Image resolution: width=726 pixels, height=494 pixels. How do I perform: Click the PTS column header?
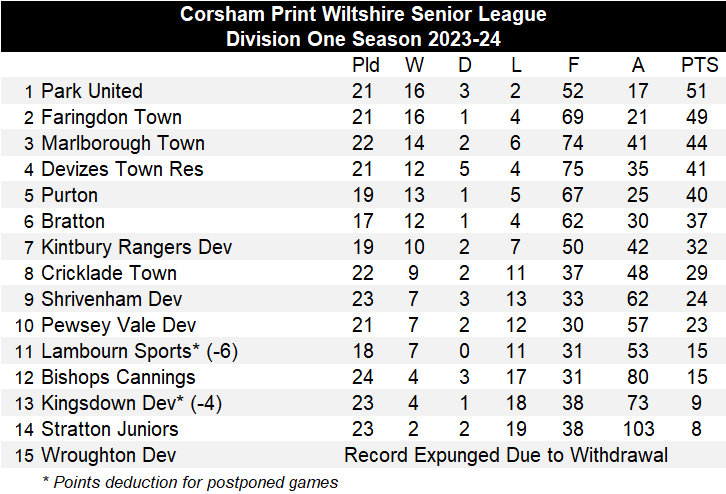699,65
